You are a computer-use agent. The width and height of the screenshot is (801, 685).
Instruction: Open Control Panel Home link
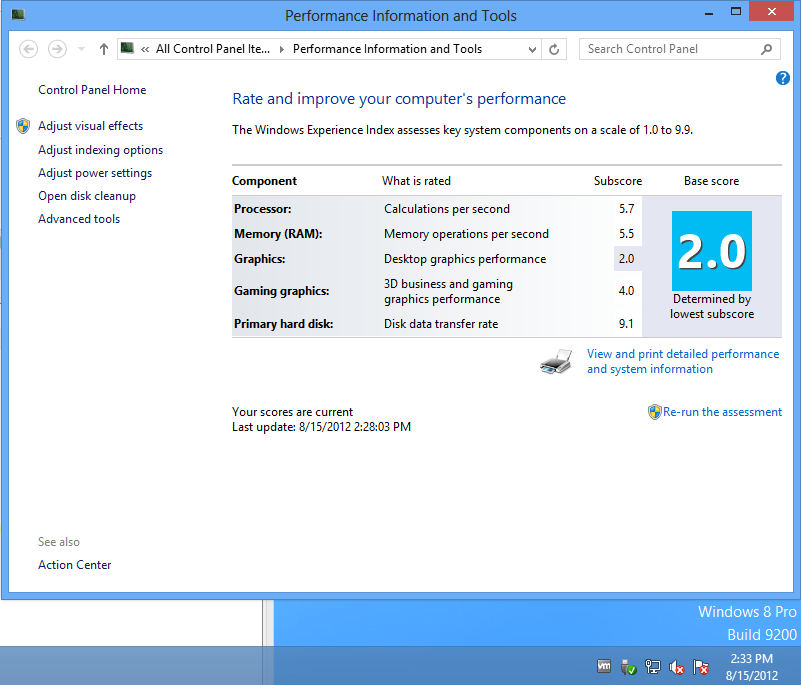92,90
